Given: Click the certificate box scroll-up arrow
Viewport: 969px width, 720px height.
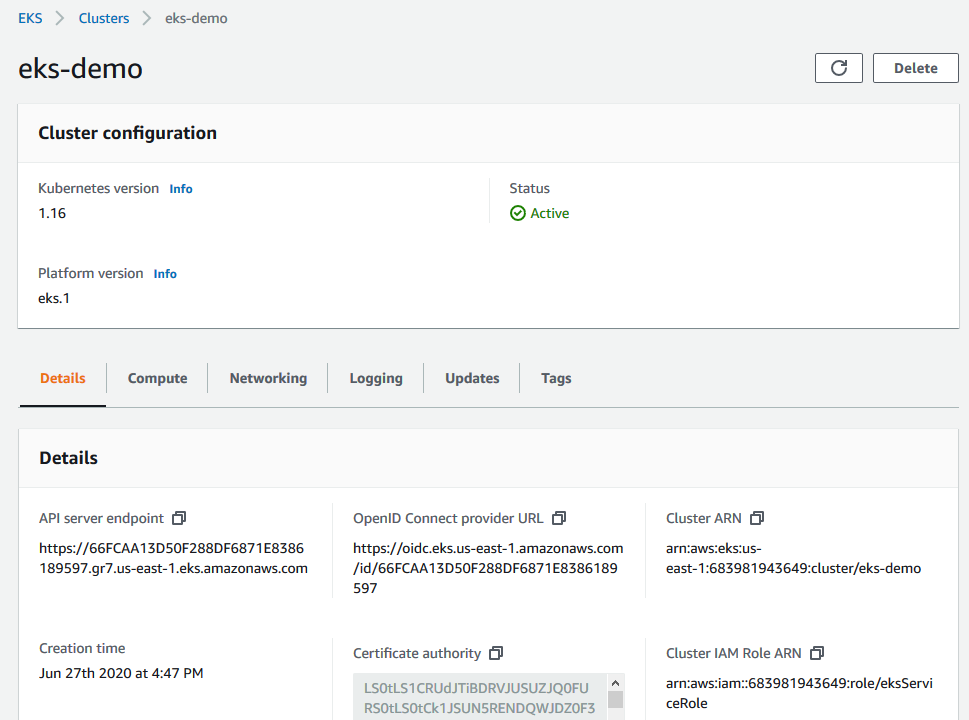Looking at the screenshot, I should [x=616, y=683].
